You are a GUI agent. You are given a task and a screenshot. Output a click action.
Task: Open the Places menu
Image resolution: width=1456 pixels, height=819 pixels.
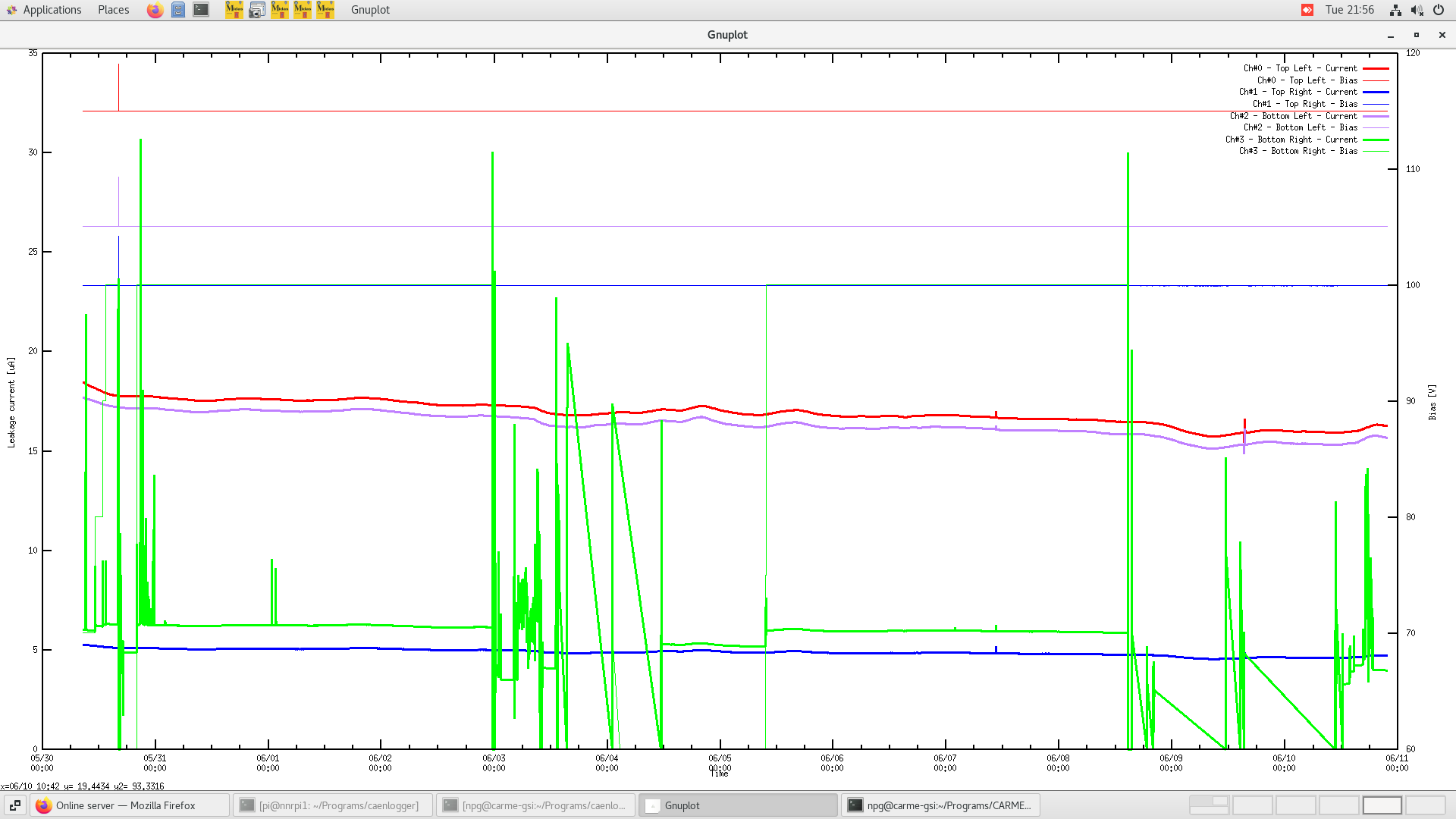click(112, 10)
